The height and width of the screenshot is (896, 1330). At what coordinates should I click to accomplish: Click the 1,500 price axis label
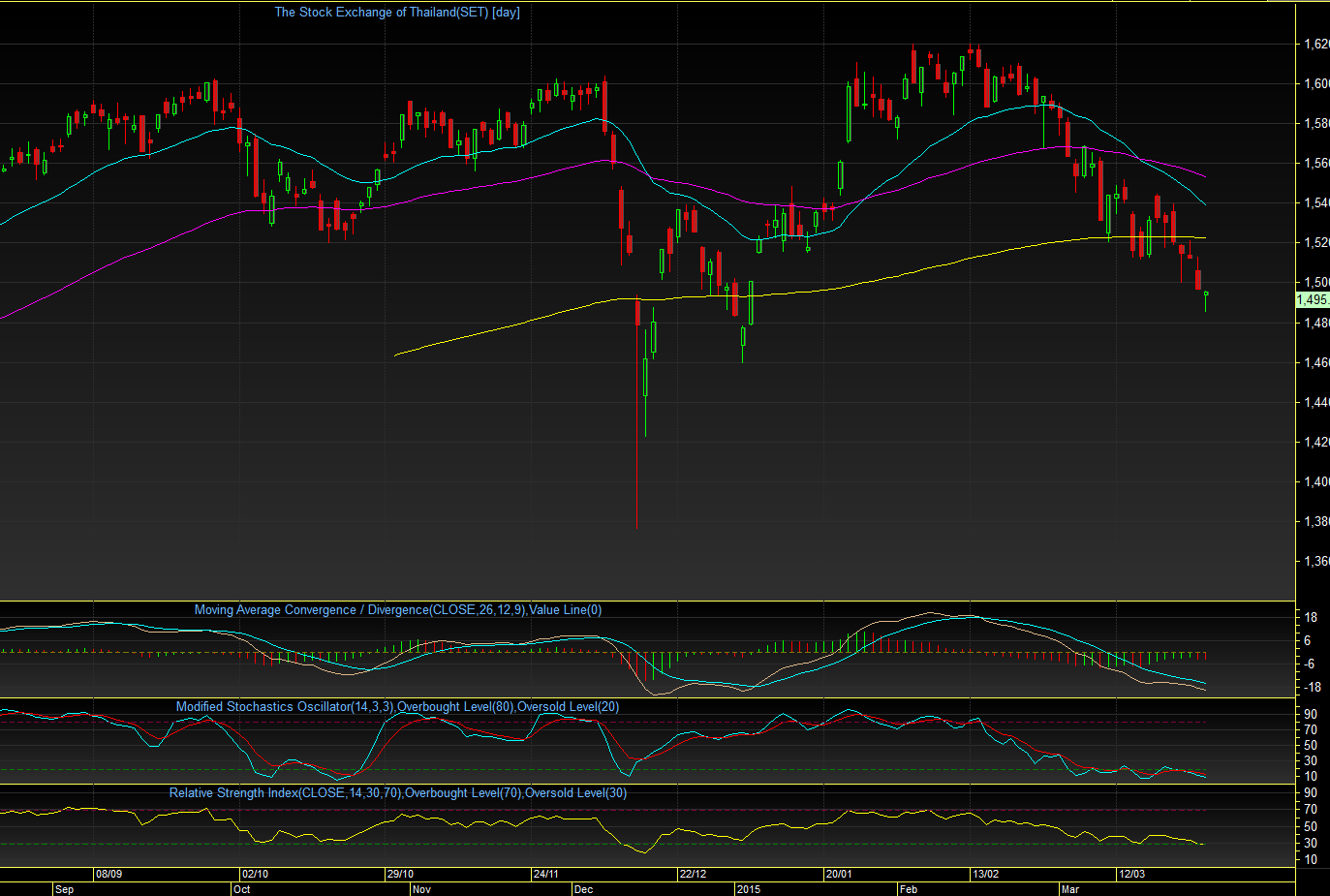[x=1316, y=282]
